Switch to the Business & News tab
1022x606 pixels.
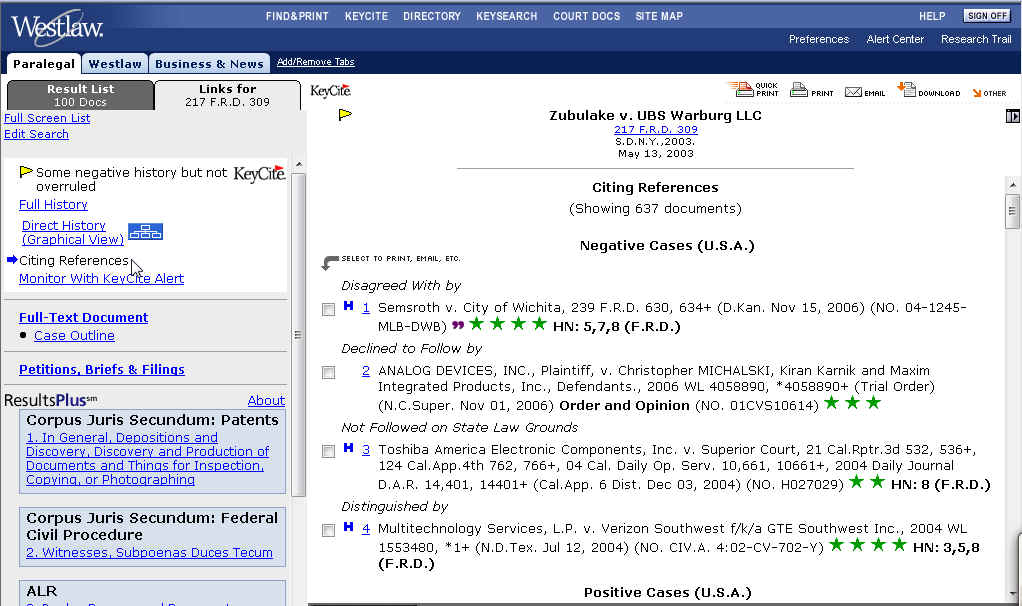point(209,64)
